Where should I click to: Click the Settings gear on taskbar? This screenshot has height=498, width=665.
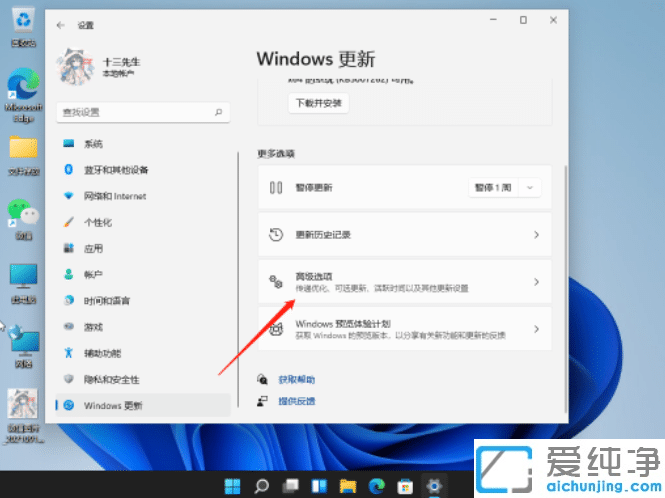pos(434,486)
